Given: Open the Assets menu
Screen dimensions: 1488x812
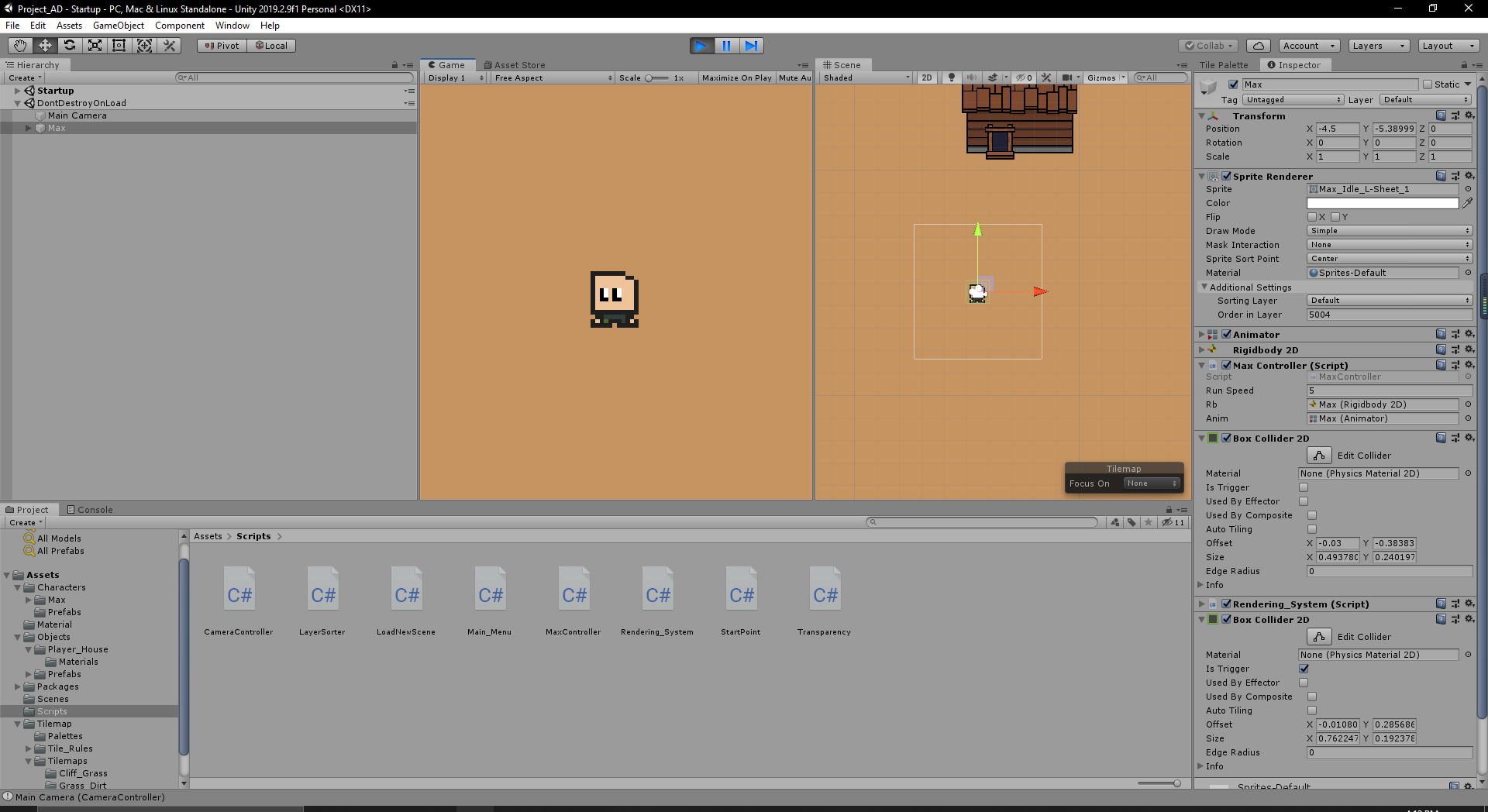Looking at the screenshot, I should click(x=69, y=26).
